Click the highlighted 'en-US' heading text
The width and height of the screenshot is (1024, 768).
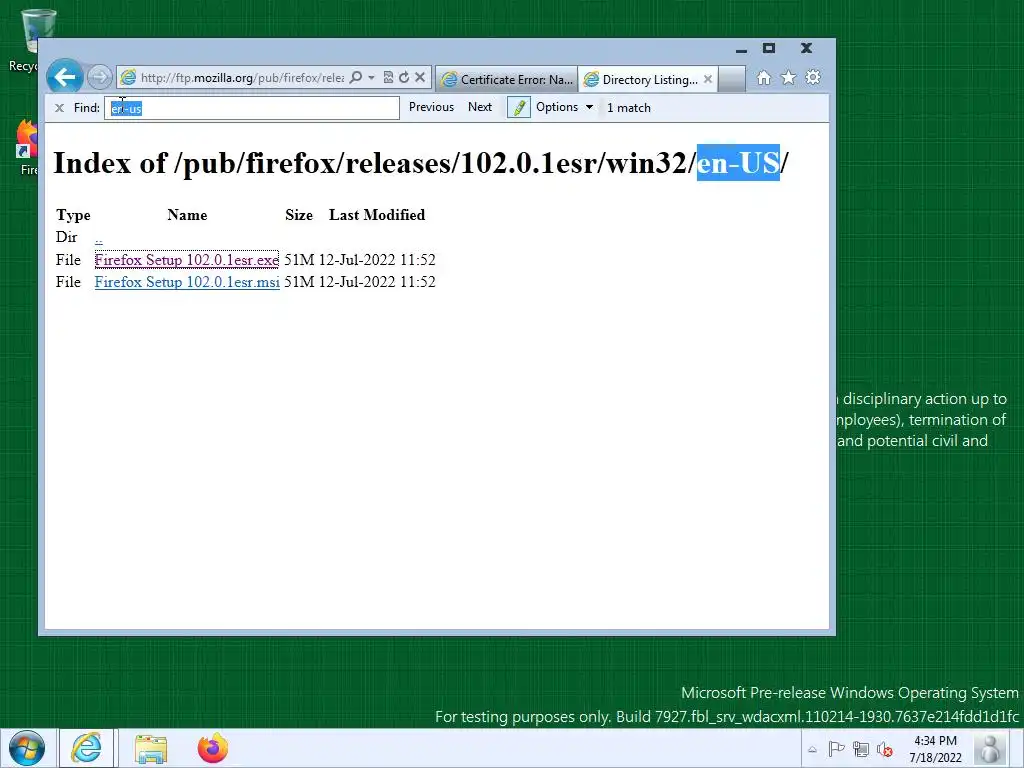click(738, 163)
